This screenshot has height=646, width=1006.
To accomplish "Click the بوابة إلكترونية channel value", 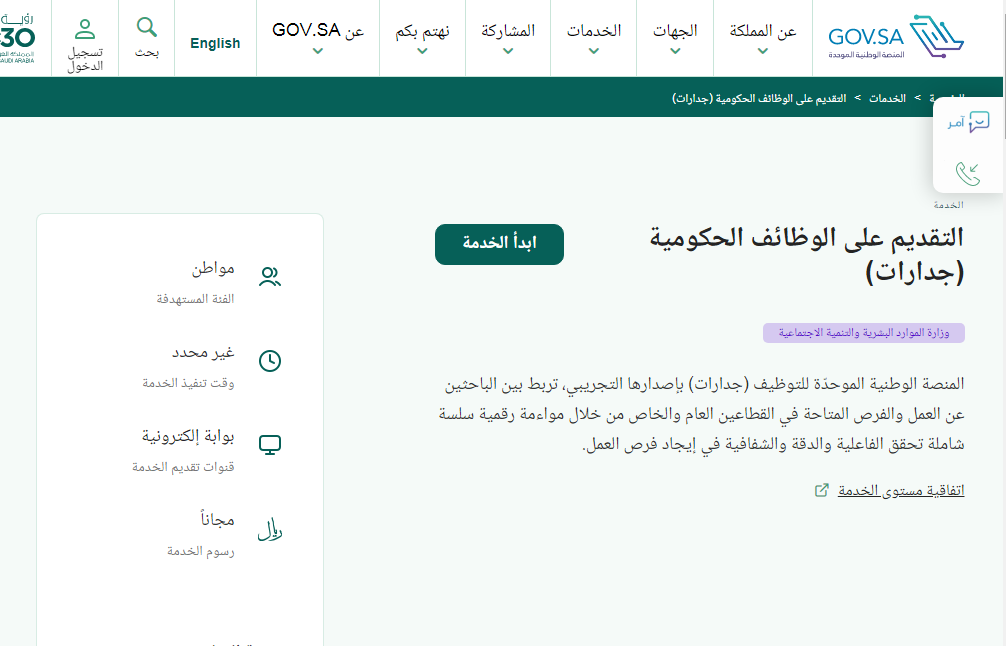I will pos(188,436).
